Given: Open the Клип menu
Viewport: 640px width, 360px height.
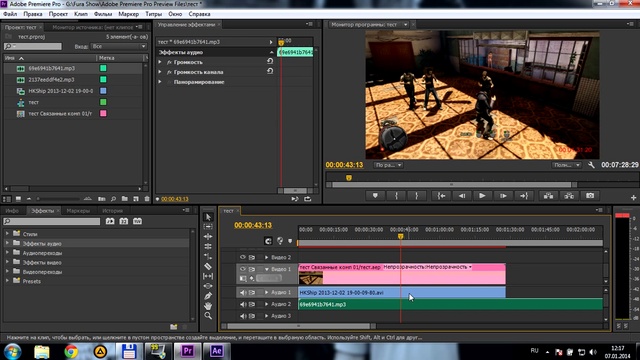Looking at the screenshot, I should (x=80, y=14).
